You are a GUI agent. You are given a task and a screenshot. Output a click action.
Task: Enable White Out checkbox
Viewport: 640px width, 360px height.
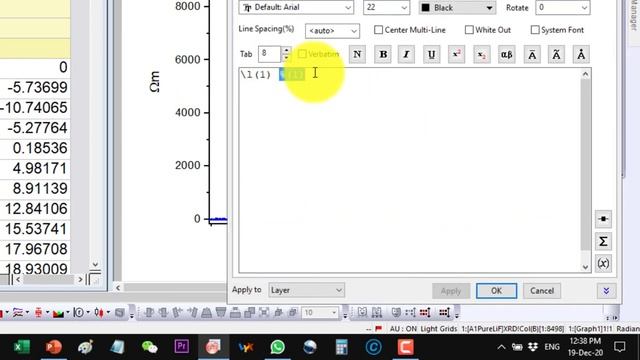(x=469, y=30)
